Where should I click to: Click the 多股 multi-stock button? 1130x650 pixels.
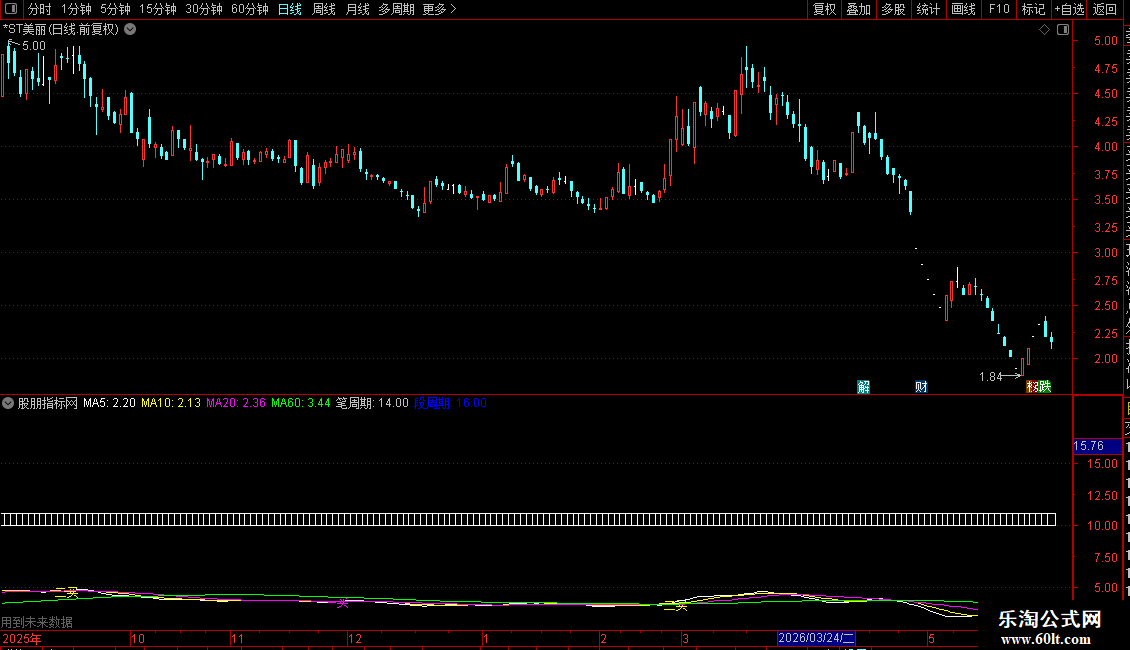click(894, 9)
